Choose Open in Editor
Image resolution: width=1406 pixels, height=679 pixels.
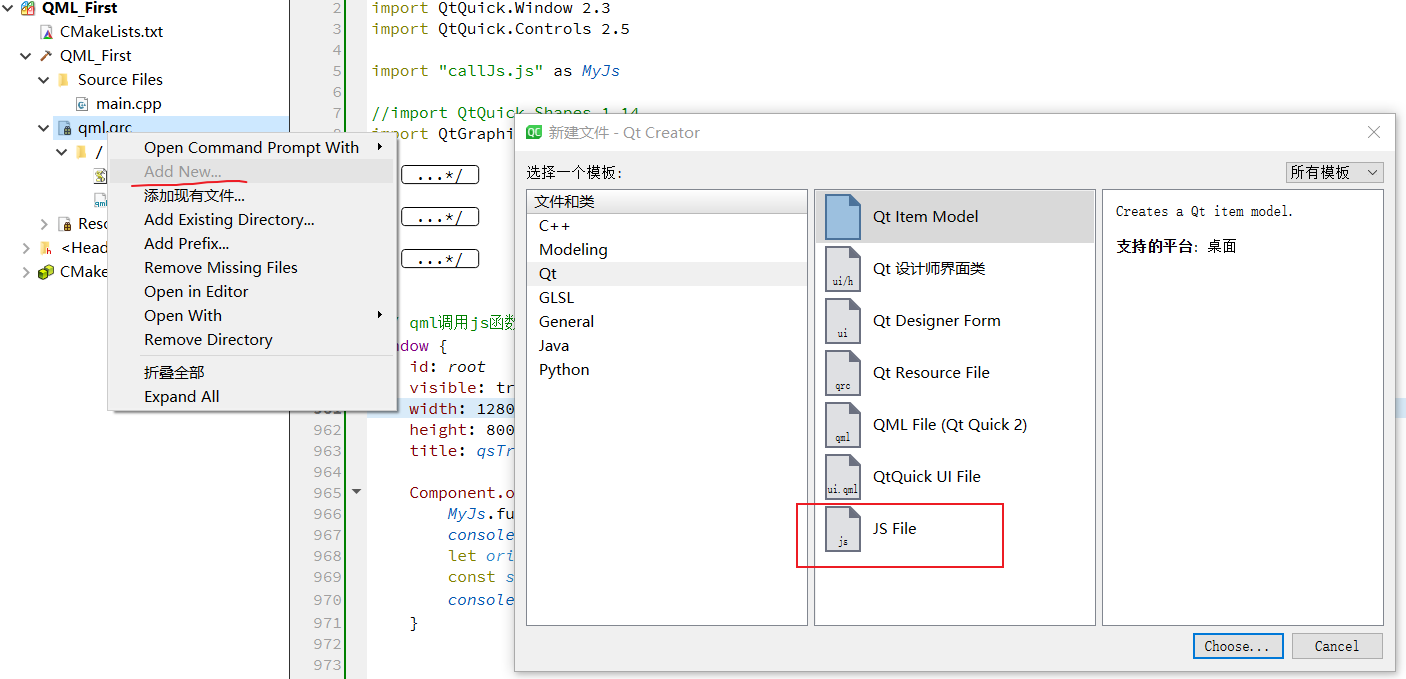tap(251, 292)
